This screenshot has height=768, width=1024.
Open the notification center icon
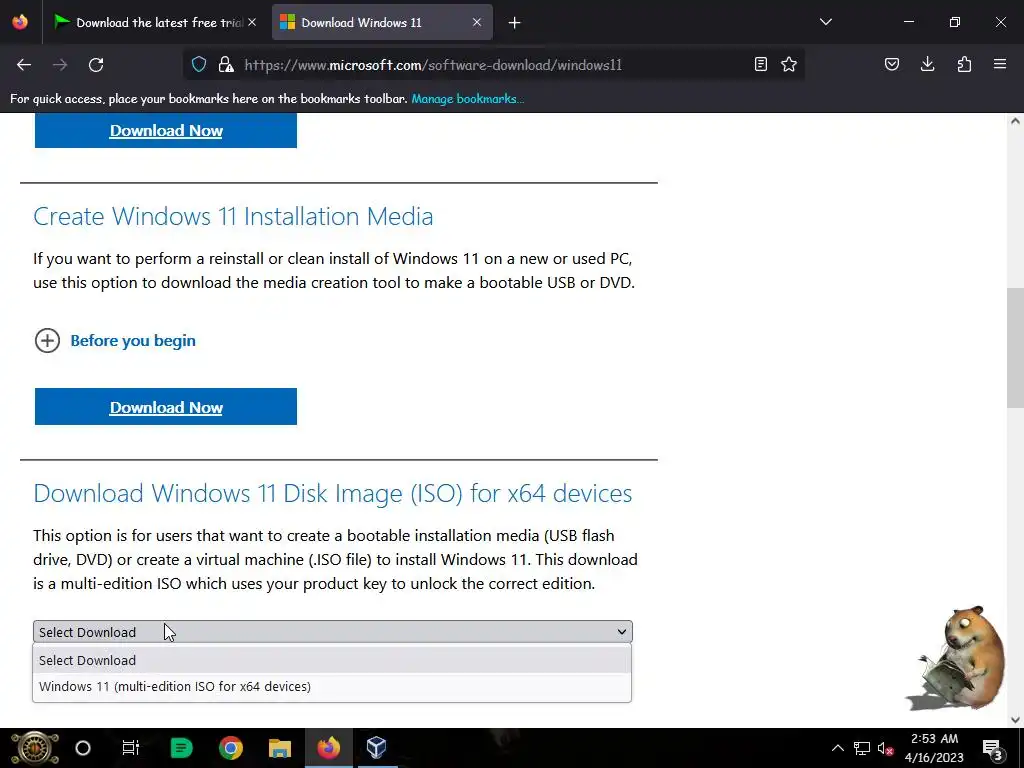point(993,748)
